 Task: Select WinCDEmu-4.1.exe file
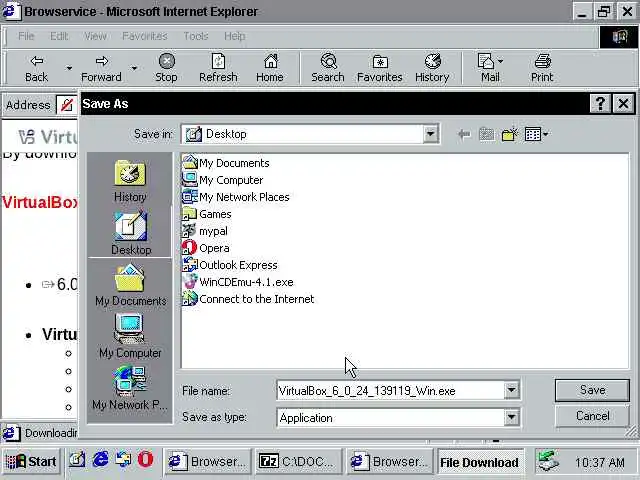click(x=238, y=282)
